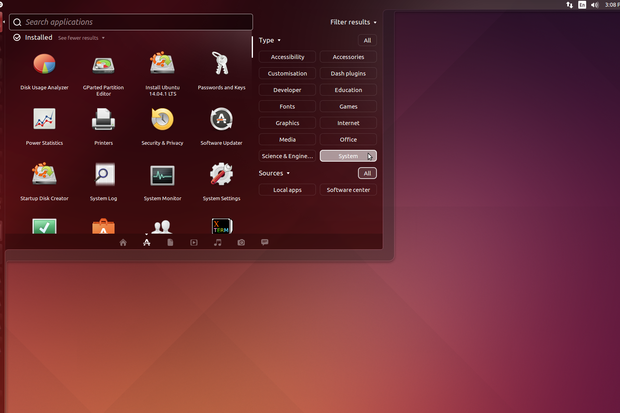Toggle the Science & Engineering filter
Viewport: 620px width, 413px height.
click(x=287, y=156)
